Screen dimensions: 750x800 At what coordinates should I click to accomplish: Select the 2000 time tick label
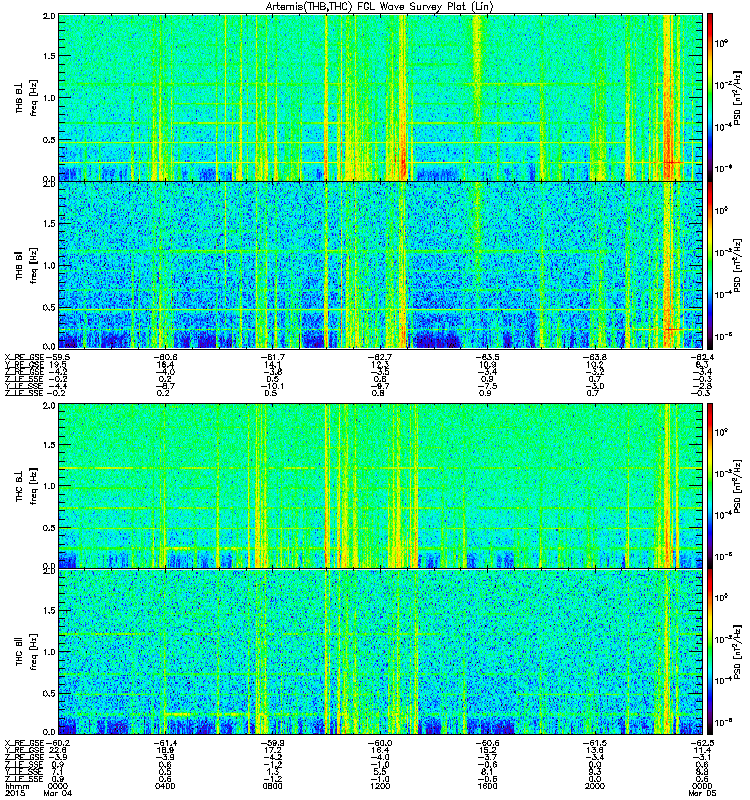click(594, 786)
